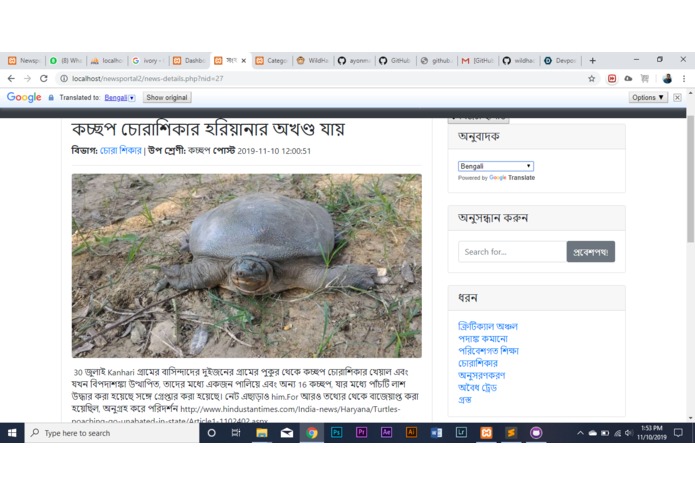This screenshot has height=494, width=695.
Task: Click the network icon in system tray
Action: tap(617, 433)
